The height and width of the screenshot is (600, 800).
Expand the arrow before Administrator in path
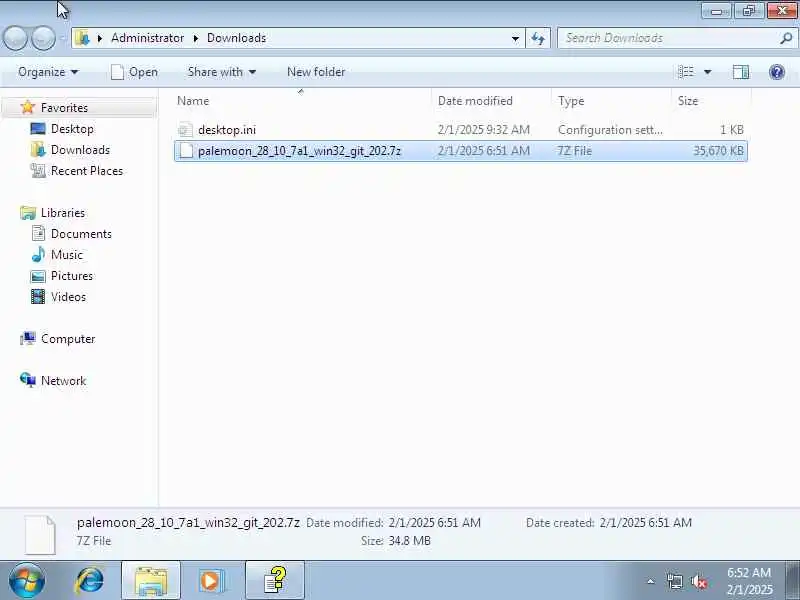tap(99, 38)
